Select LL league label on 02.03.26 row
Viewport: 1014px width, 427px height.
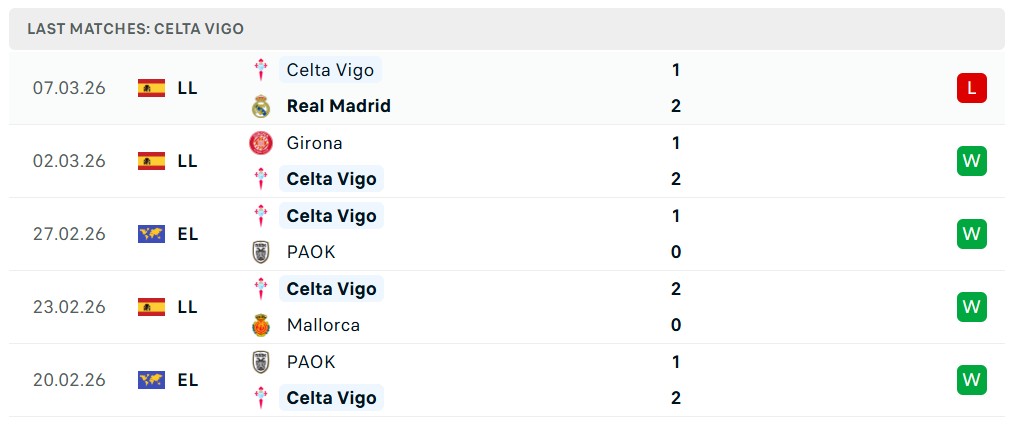[187, 161]
